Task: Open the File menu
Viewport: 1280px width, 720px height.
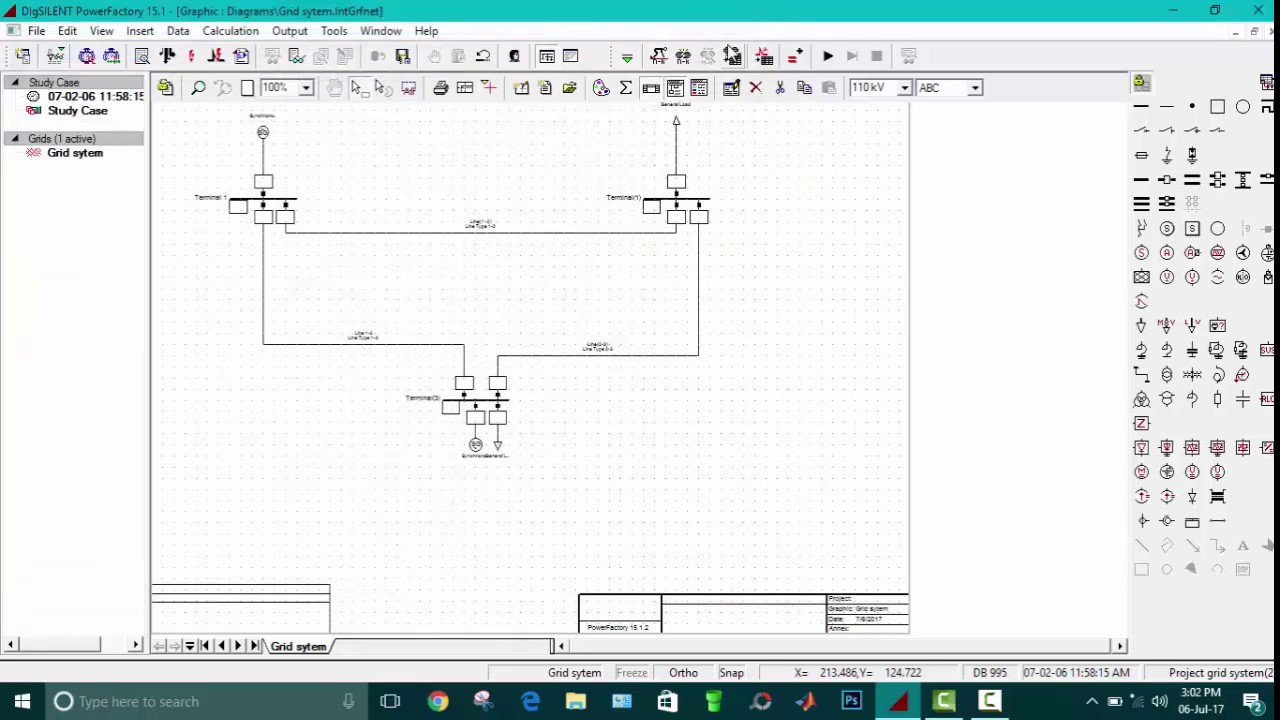Action: (36, 31)
